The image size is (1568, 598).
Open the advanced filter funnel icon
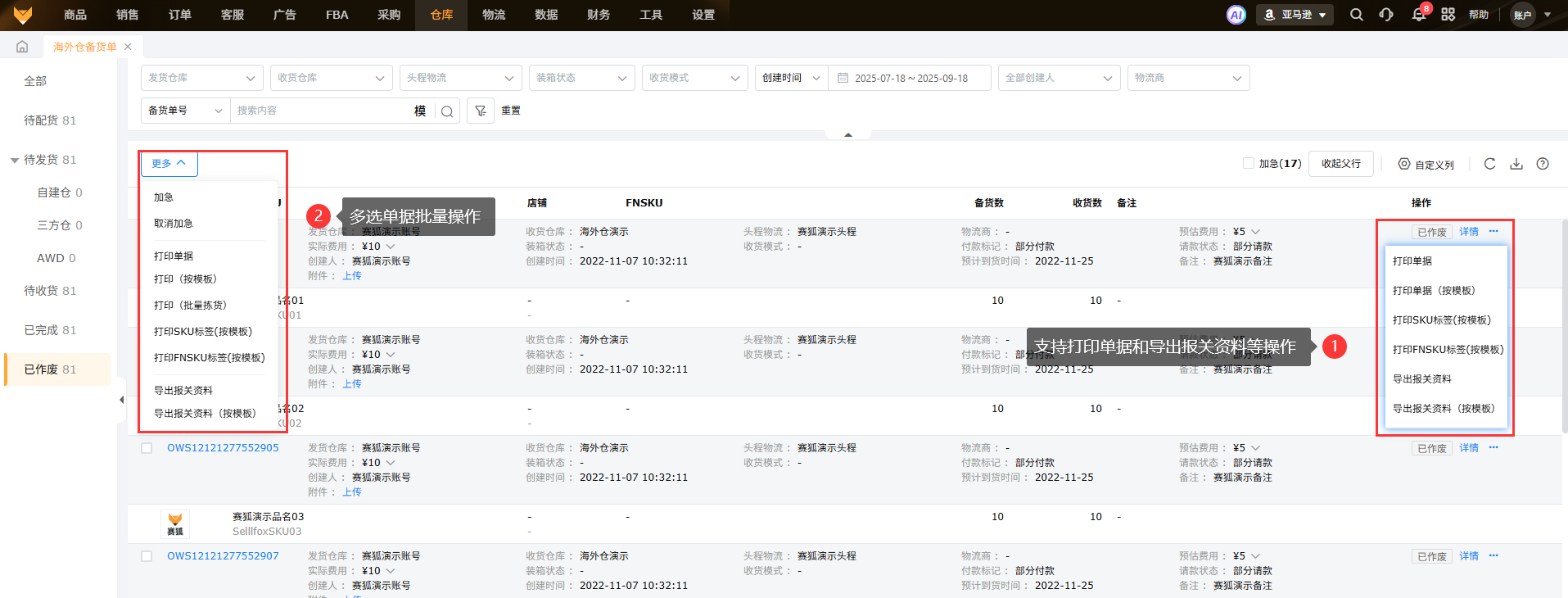(481, 111)
